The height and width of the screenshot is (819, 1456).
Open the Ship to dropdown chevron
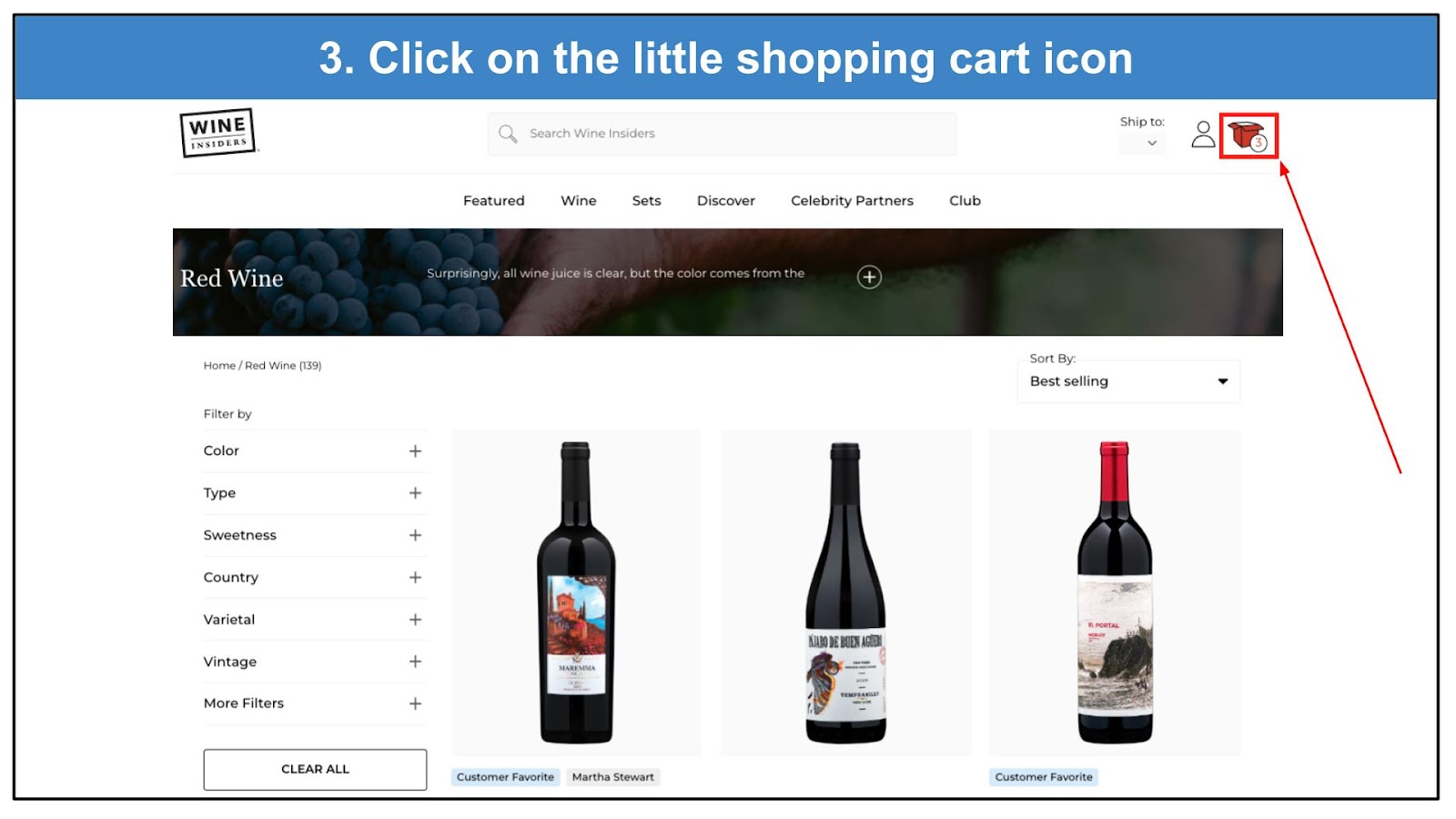pyautogui.click(x=1152, y=143)
